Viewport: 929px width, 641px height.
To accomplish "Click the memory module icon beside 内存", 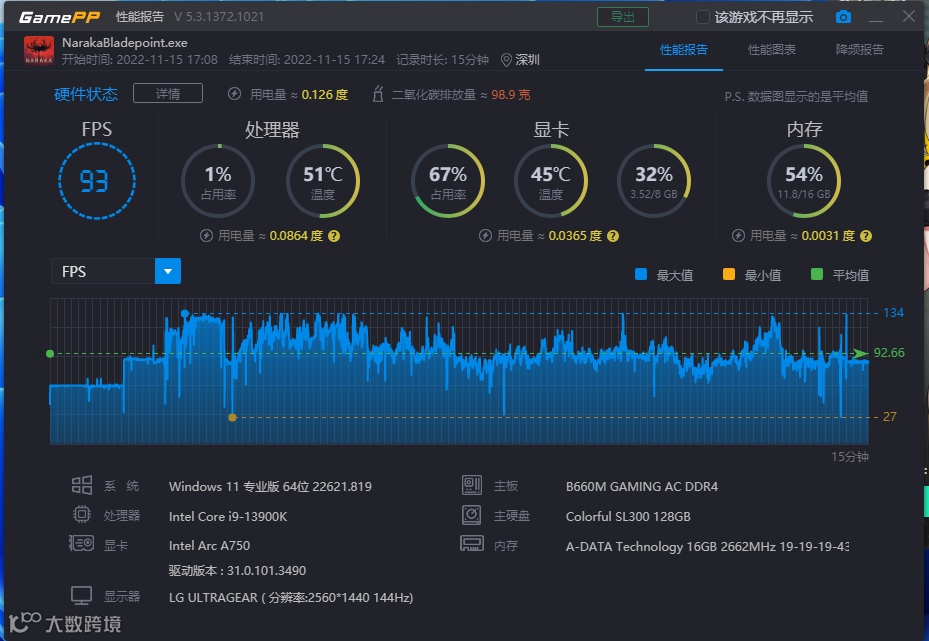I will [x=472, y=544].
